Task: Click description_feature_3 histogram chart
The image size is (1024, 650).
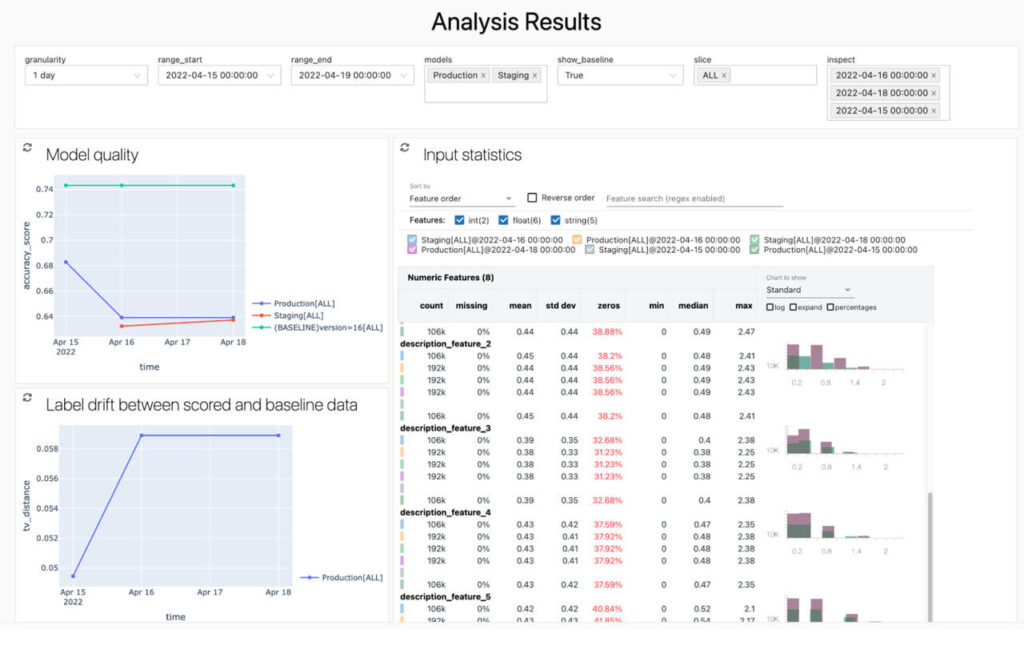Action: pos(836,448)
